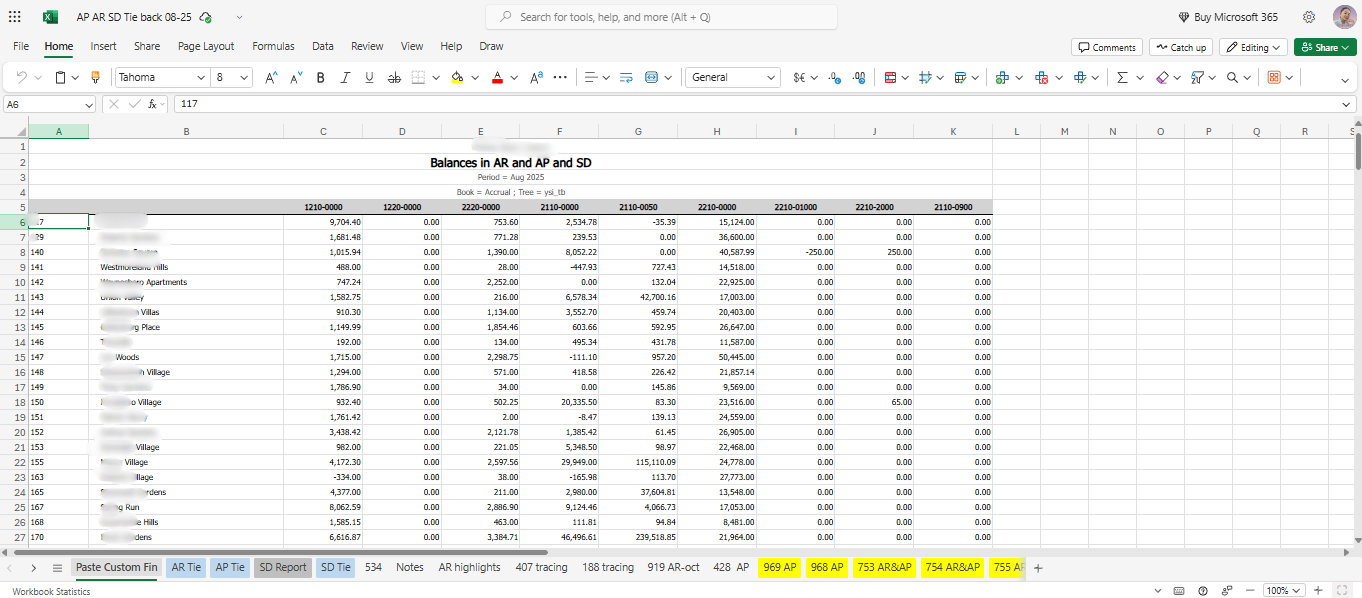This screenshot has height=598, width=1362.
Task: Open the Sort & Filter icon
Action: coord(1197,77)
